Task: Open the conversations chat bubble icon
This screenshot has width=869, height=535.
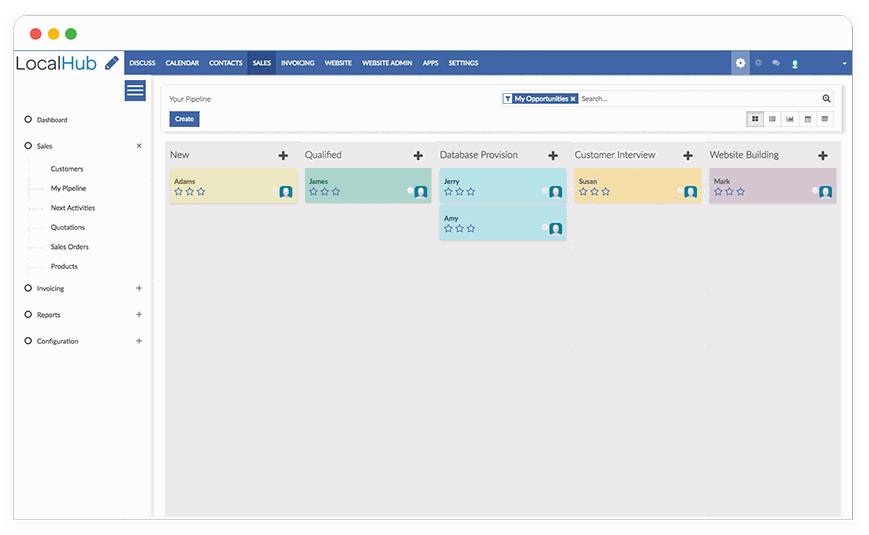Action: click(x=776, y=63)
